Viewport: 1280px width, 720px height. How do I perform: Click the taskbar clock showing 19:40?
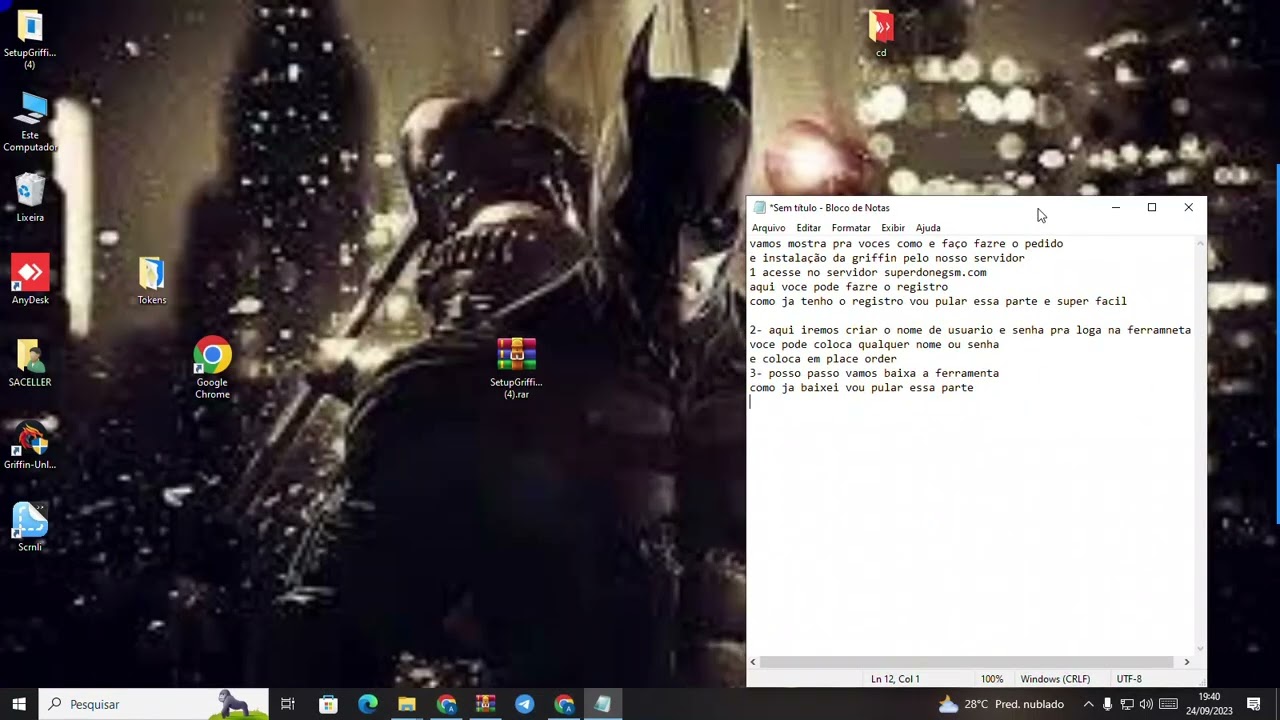point(1209,704)
